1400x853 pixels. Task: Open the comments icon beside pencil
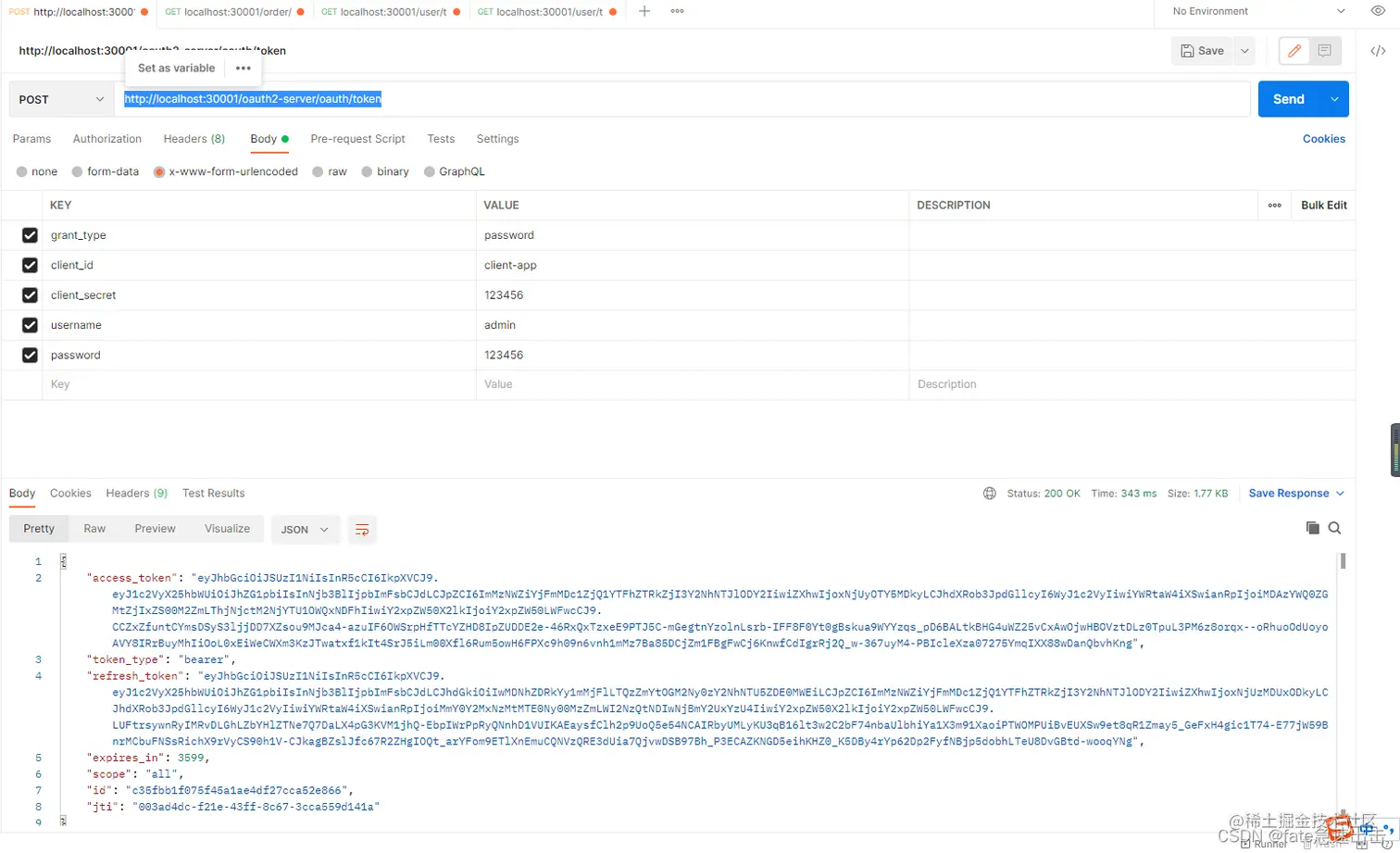click(1325, 51)
